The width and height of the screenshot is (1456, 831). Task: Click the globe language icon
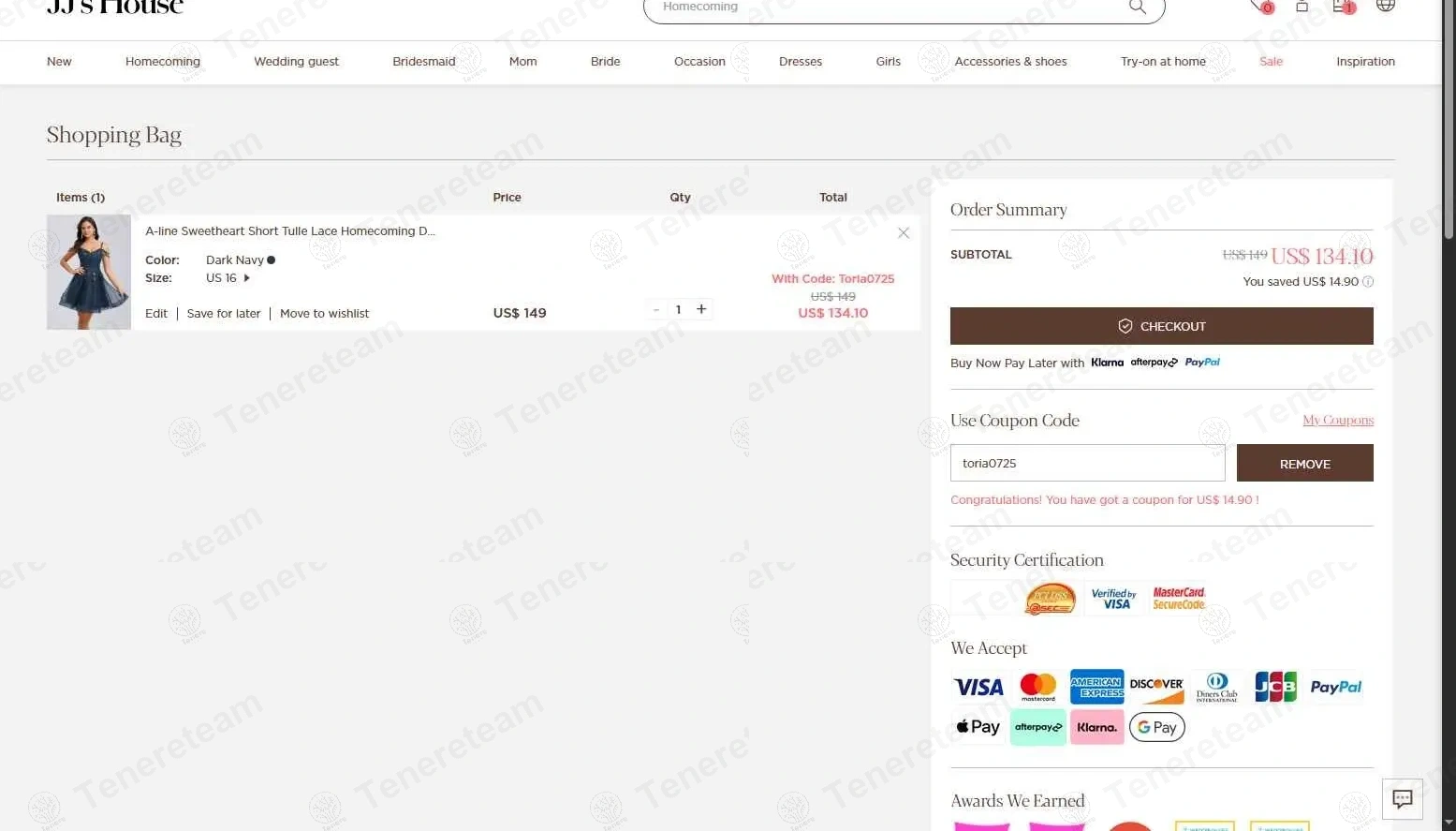pyautogui.click(x=1386, y=5)
